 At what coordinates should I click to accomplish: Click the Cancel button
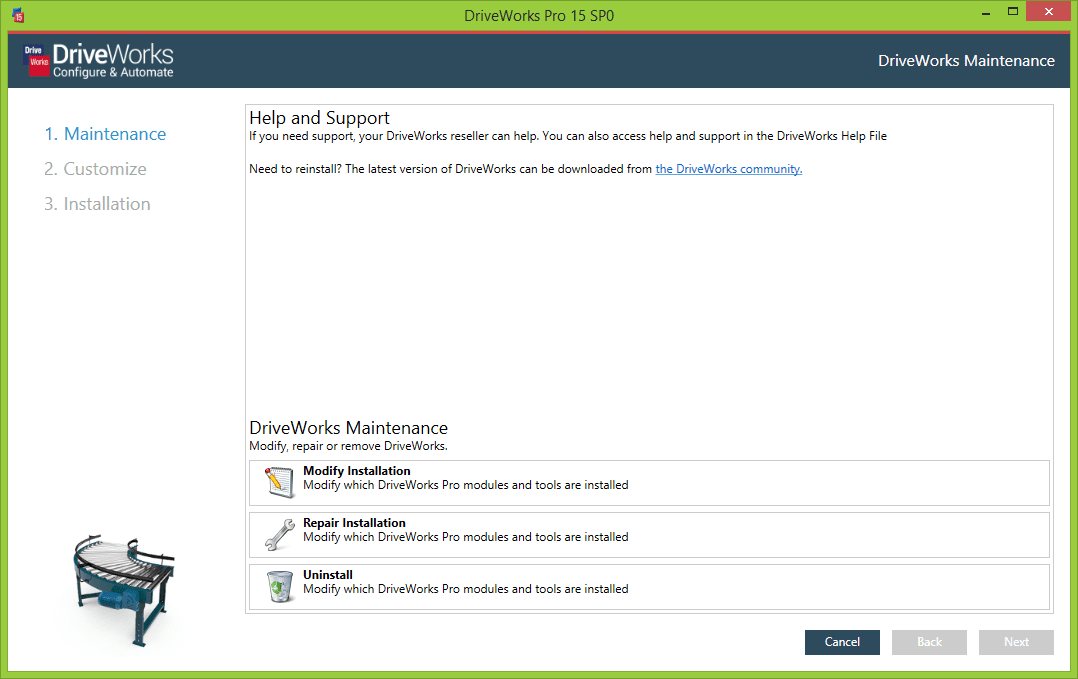pyautogui.click(x=842, y=642)
